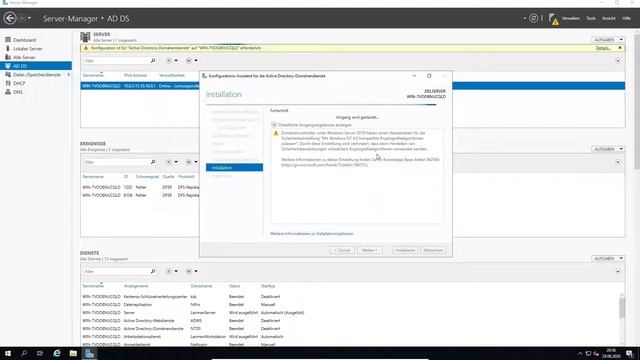Click the warning icon in yellow notification bar
Viewport: 640px width, 360px height.
pyautogui.click(x=86, y=48)
